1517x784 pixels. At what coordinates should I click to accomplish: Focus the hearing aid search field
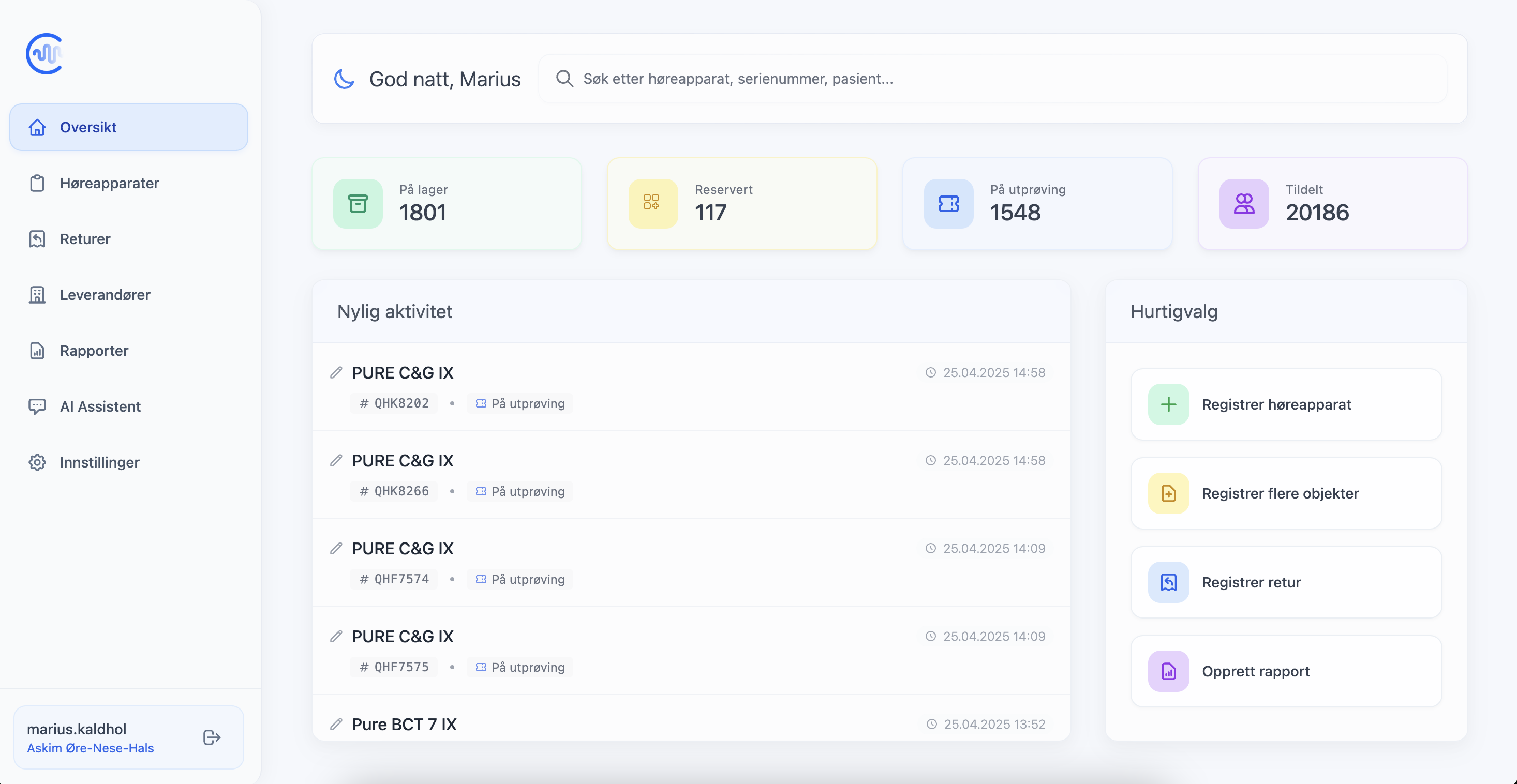point(992,79)
